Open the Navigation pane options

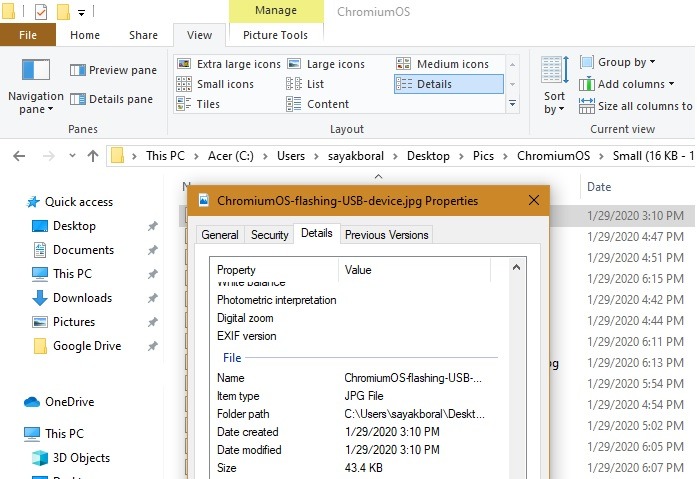36,87
